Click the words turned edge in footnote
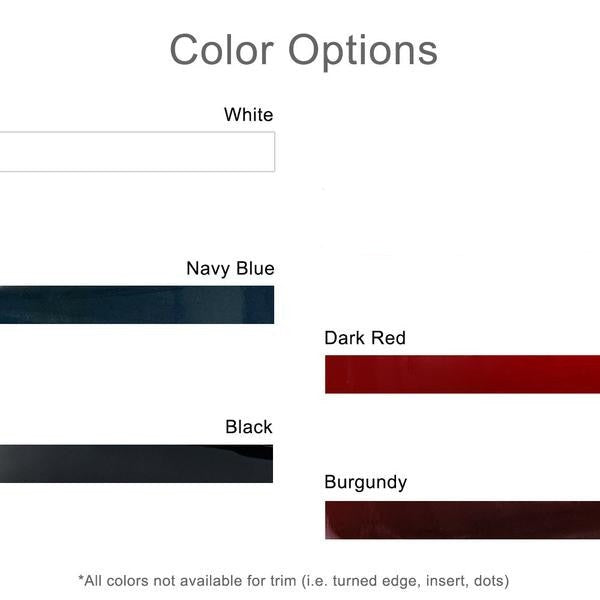Image resolution: width=600 pixels, height=600 pixels. 376,580
